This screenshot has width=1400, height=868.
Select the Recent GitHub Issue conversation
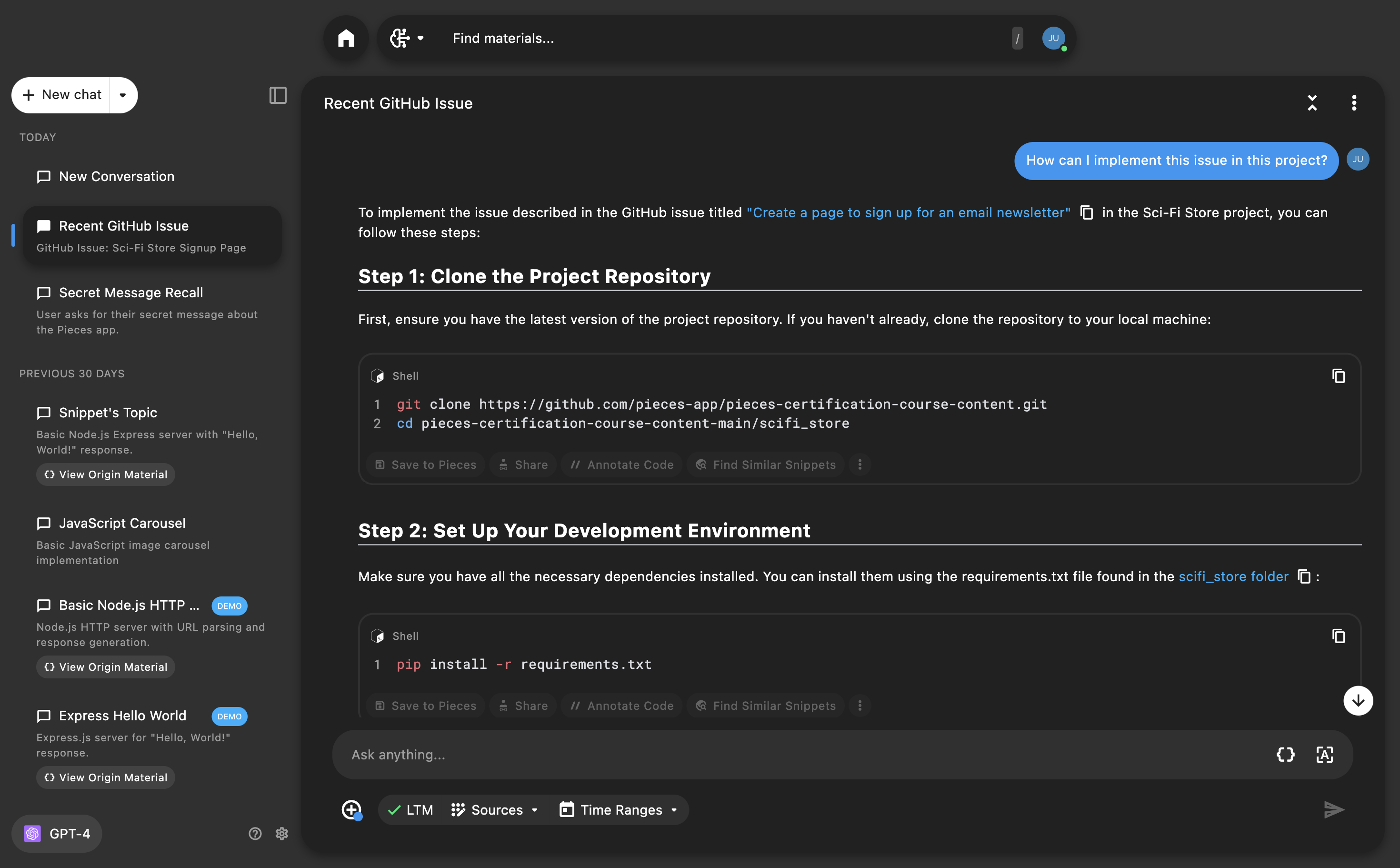[152, 235]
